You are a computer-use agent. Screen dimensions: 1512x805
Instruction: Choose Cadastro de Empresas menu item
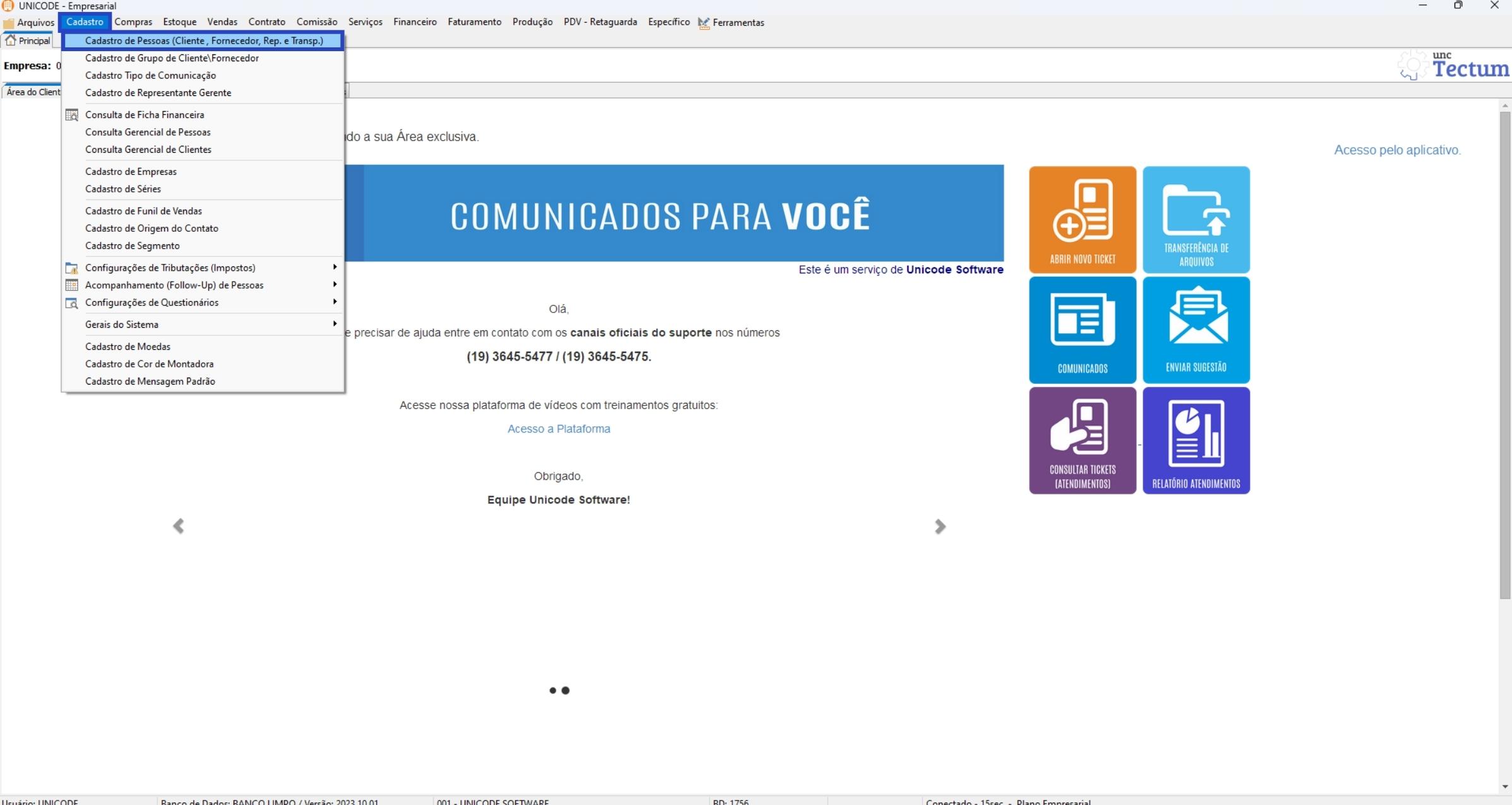click(131, 172)
